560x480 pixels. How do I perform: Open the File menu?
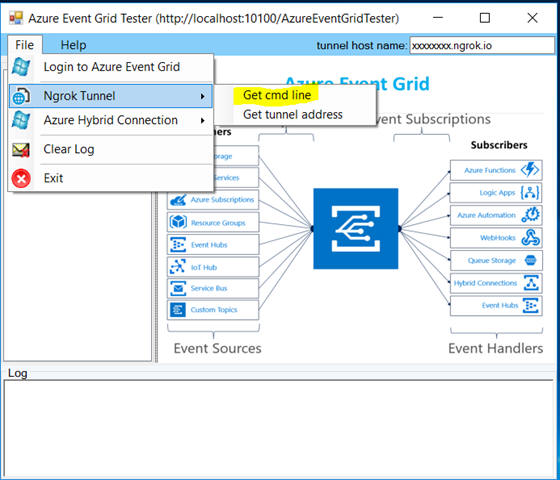pyautogui.click(x=24, y=45)
